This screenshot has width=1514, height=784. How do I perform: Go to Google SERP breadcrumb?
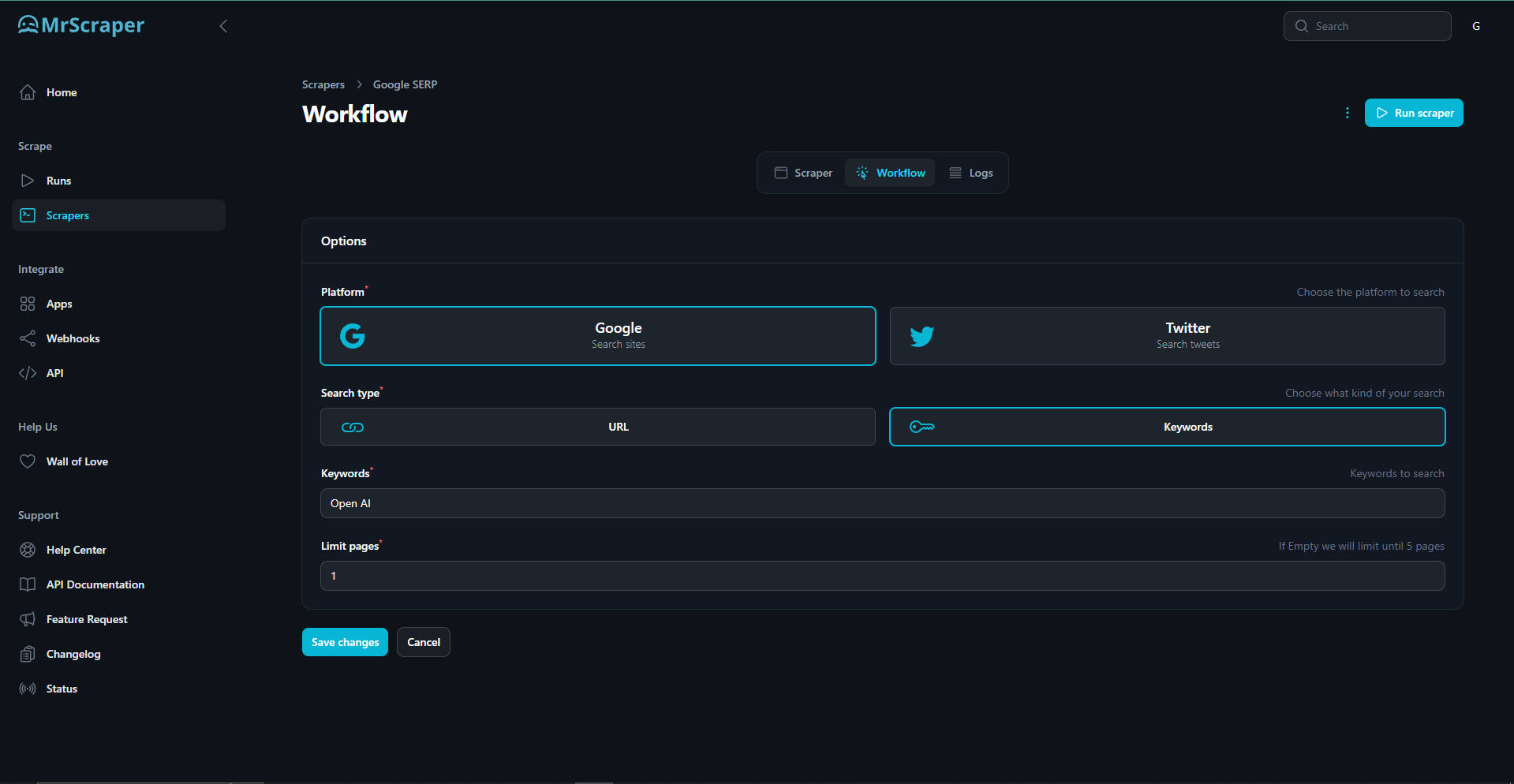click(x=405, y=84)
